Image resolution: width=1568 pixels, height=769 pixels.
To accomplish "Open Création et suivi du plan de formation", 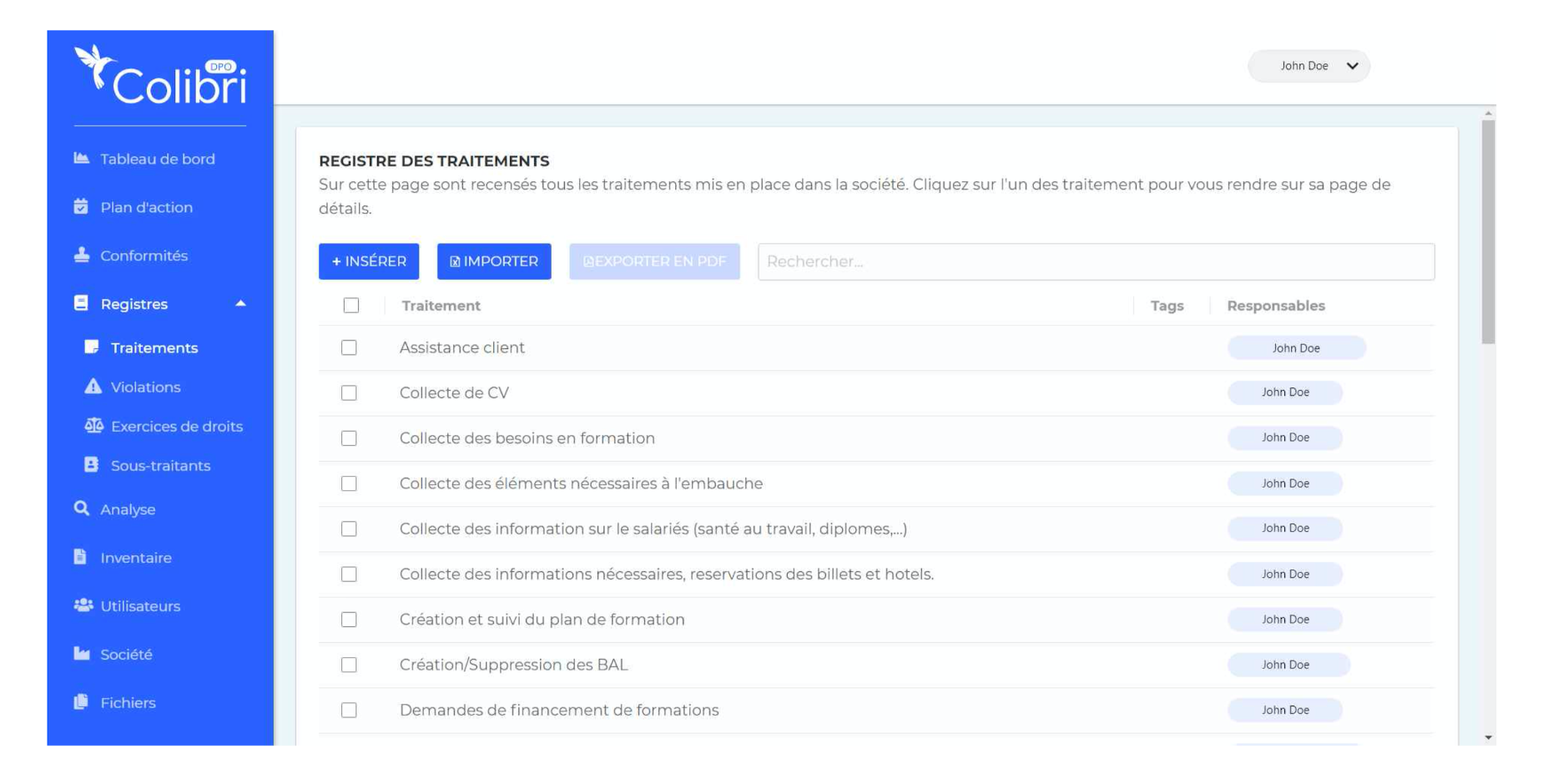I will click(542, 620).
